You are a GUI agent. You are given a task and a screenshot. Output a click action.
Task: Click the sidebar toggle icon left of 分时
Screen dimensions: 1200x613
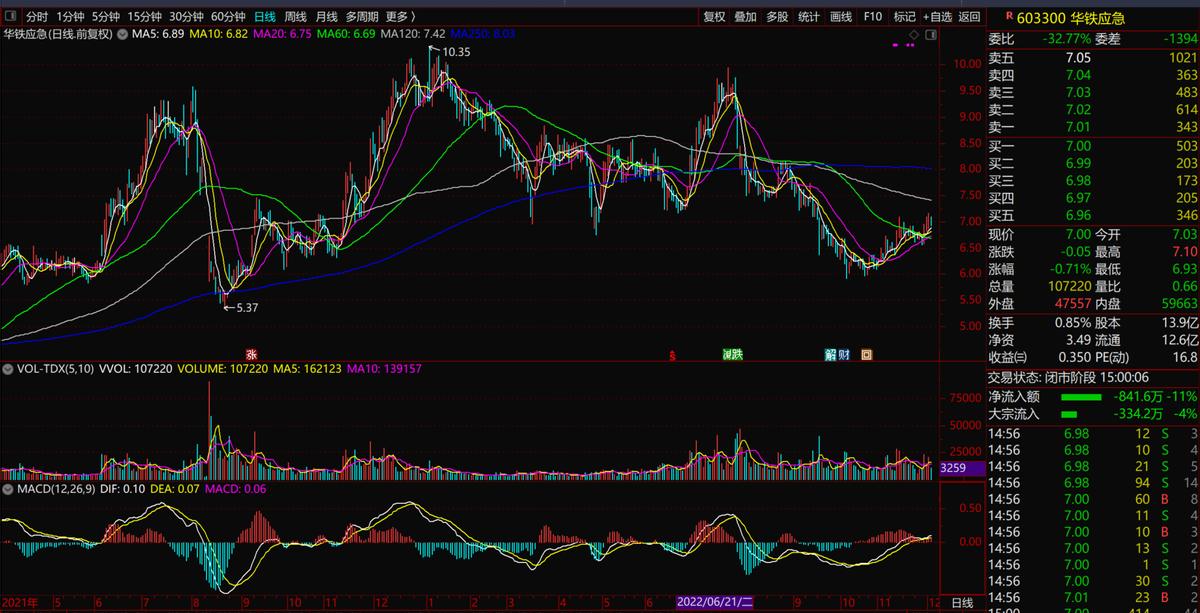click(x=11, y=16)
